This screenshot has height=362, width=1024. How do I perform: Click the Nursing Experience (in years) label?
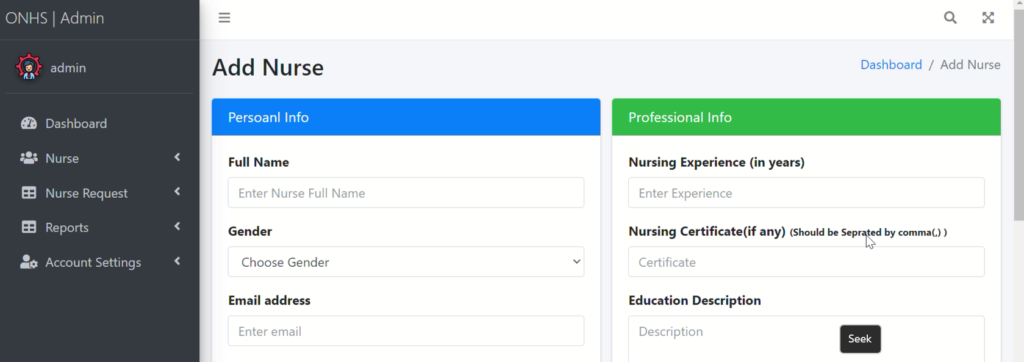(716, 162)
